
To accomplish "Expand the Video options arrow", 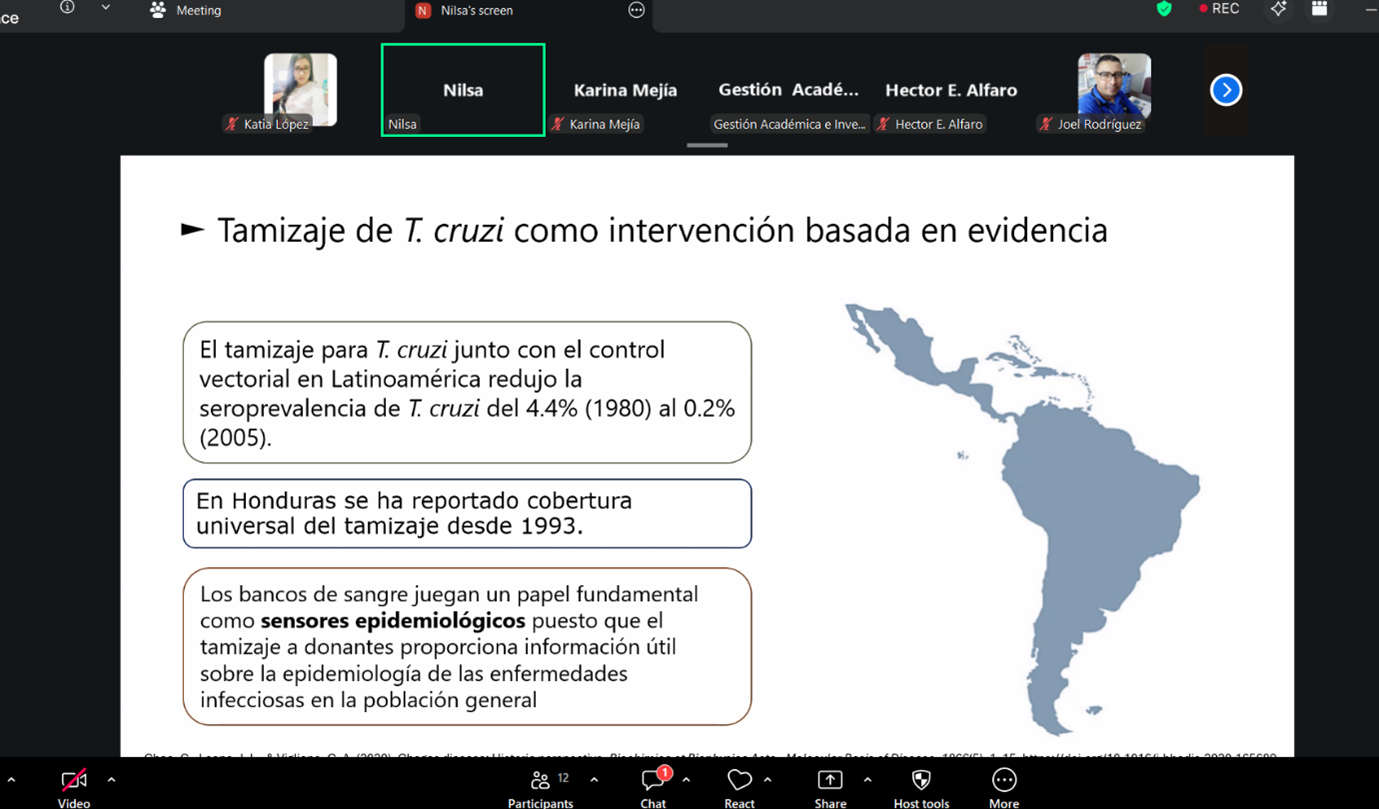I will pyautogui.click(x=111, y=780).
